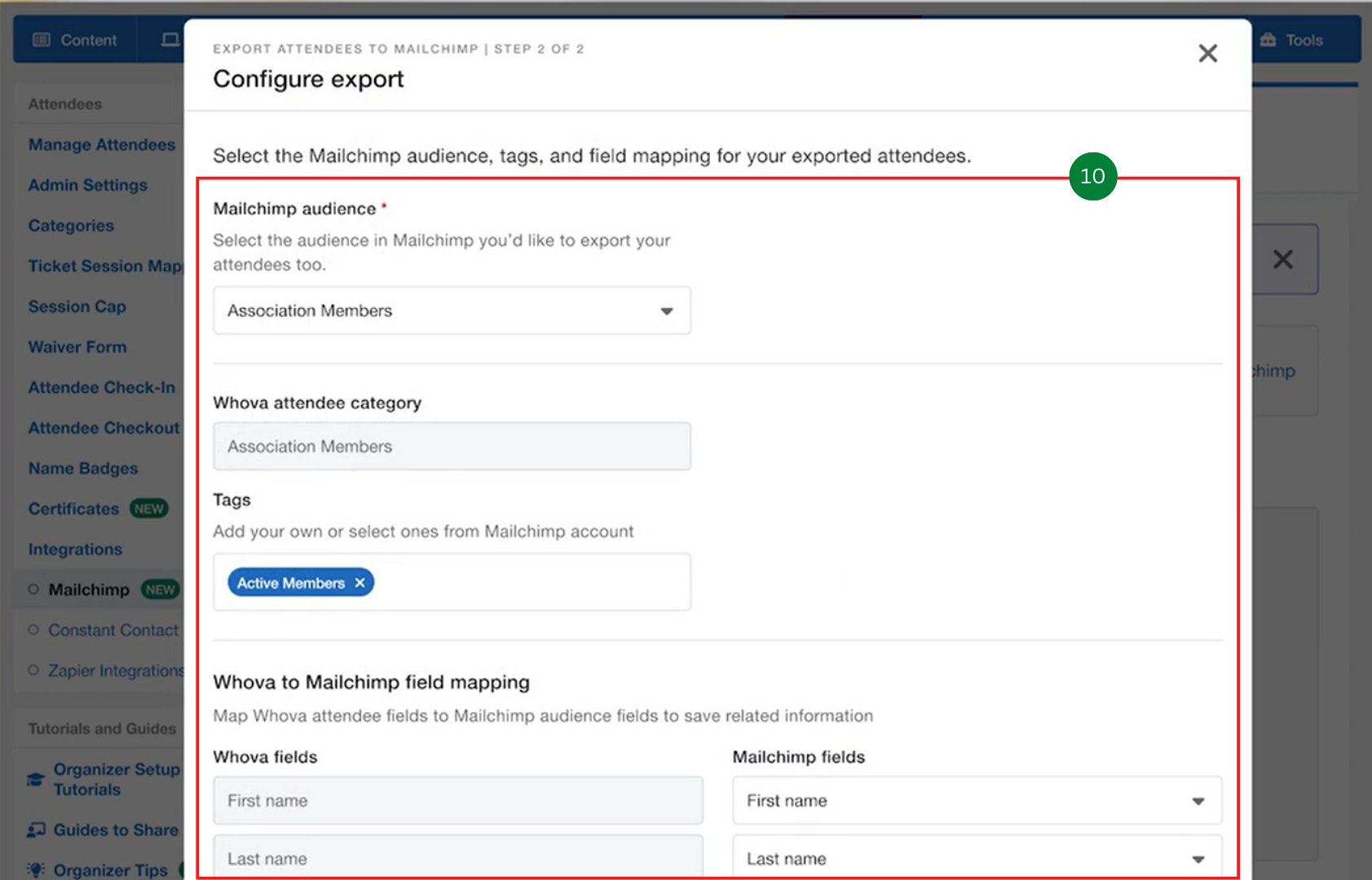Open the Mailchimp audience dropdown
The height and width of the screenshot is (880, 1372).
click(x=452, y=310)
